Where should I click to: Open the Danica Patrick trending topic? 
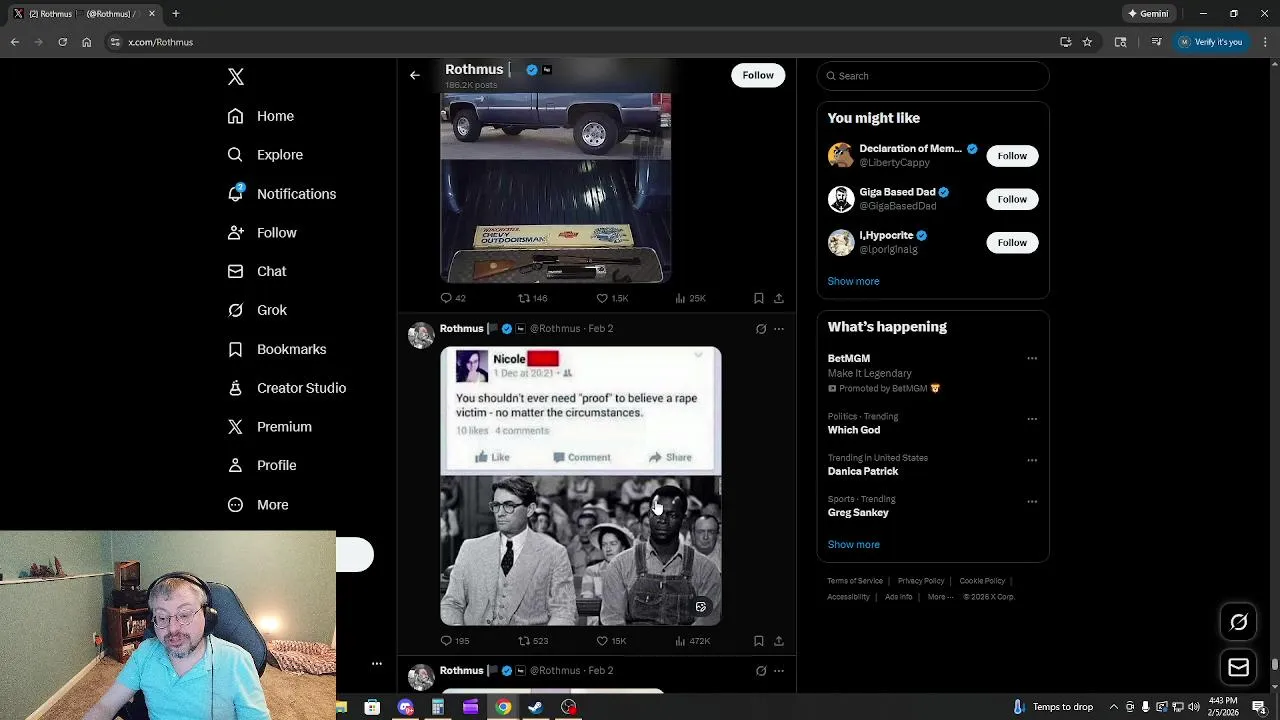(863, 472)
